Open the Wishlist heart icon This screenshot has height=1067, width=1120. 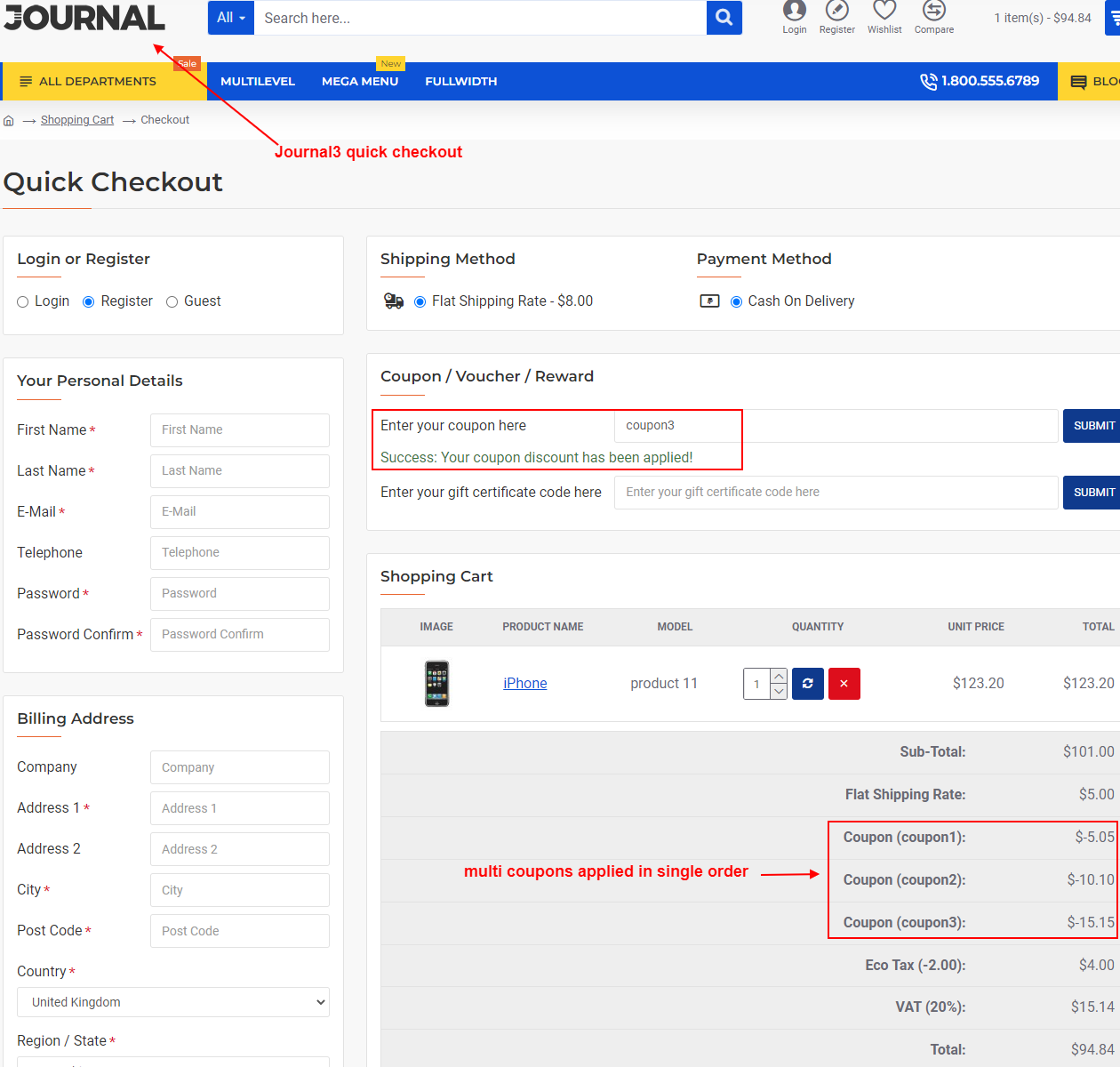pos(884,11)
